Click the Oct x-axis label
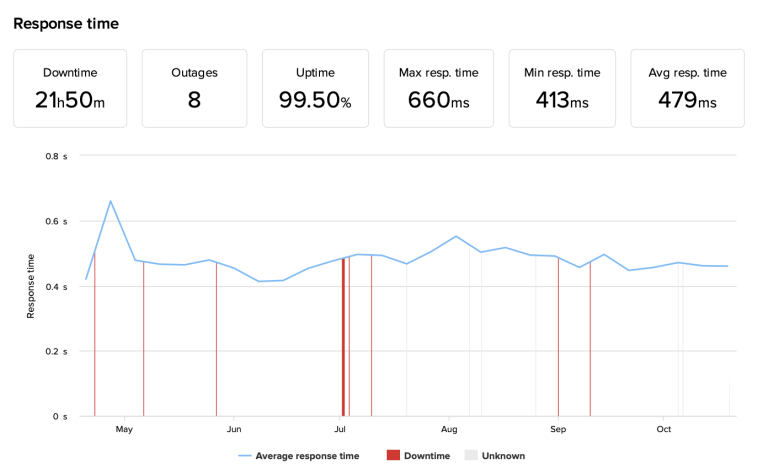 click(664, 429)
